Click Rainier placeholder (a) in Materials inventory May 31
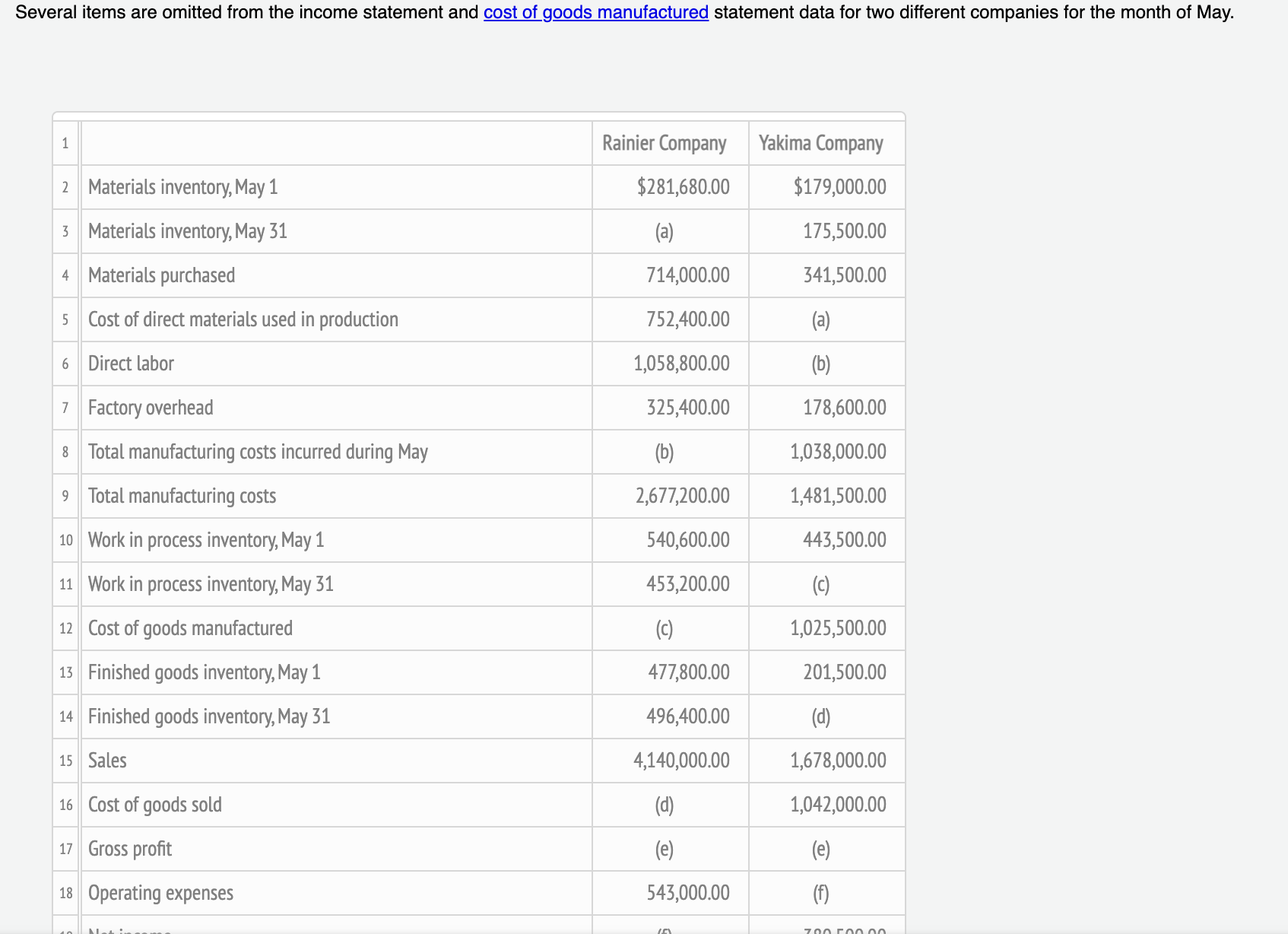Viewport: 1288px width, 934px height. click(665, 231)
